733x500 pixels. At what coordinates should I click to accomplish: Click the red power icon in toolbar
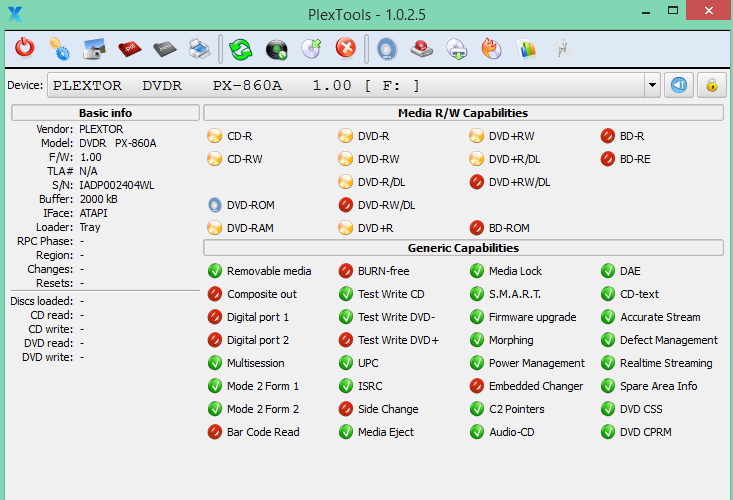(x=24, y=48)
